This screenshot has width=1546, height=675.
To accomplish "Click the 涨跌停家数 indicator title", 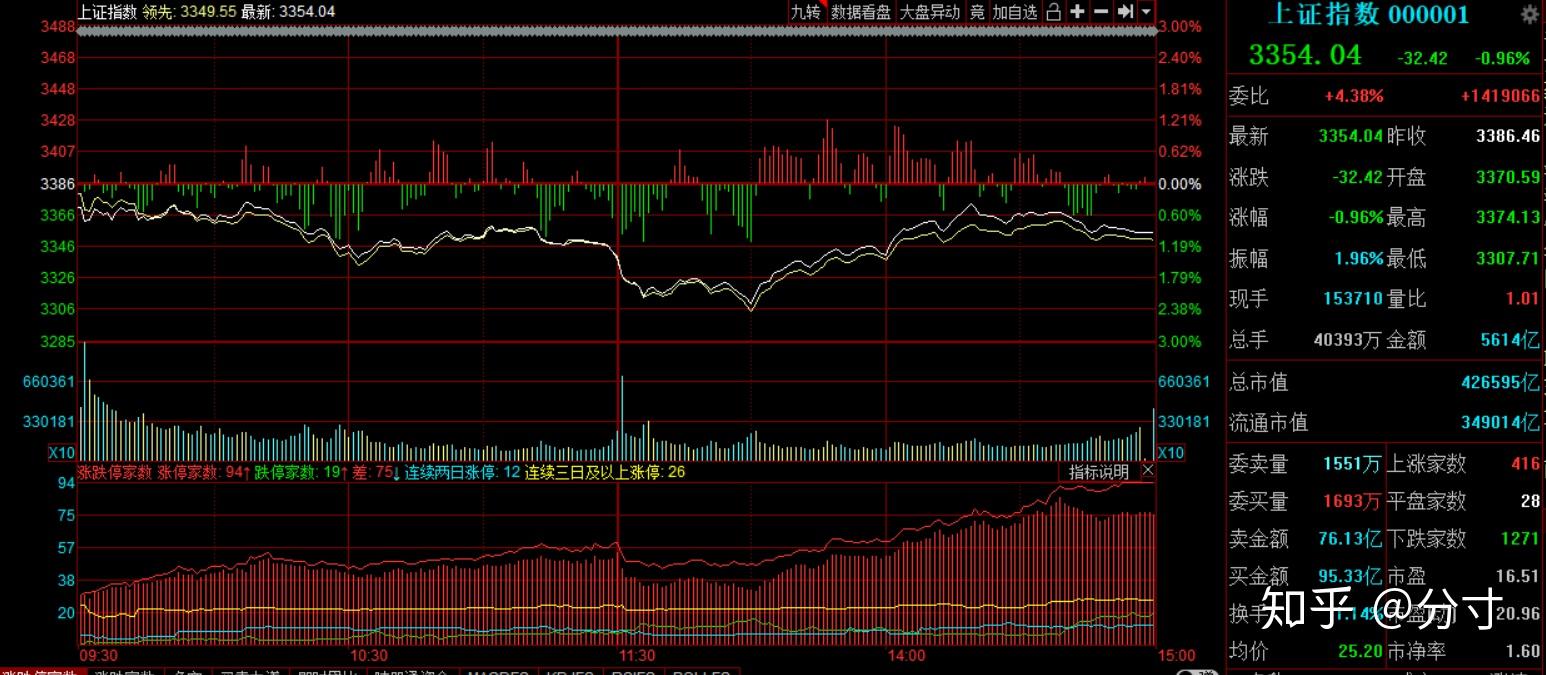I will point(115,471).
